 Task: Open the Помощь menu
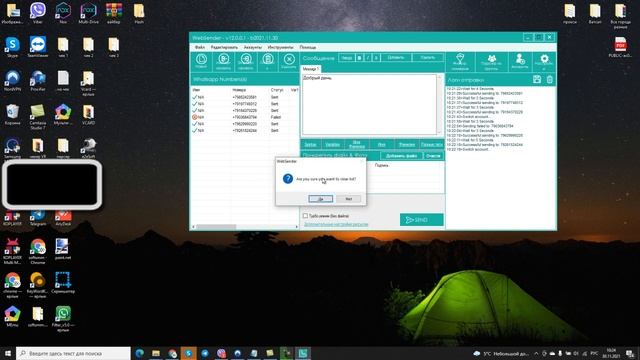pyautogui.click(x=308, y=47)
